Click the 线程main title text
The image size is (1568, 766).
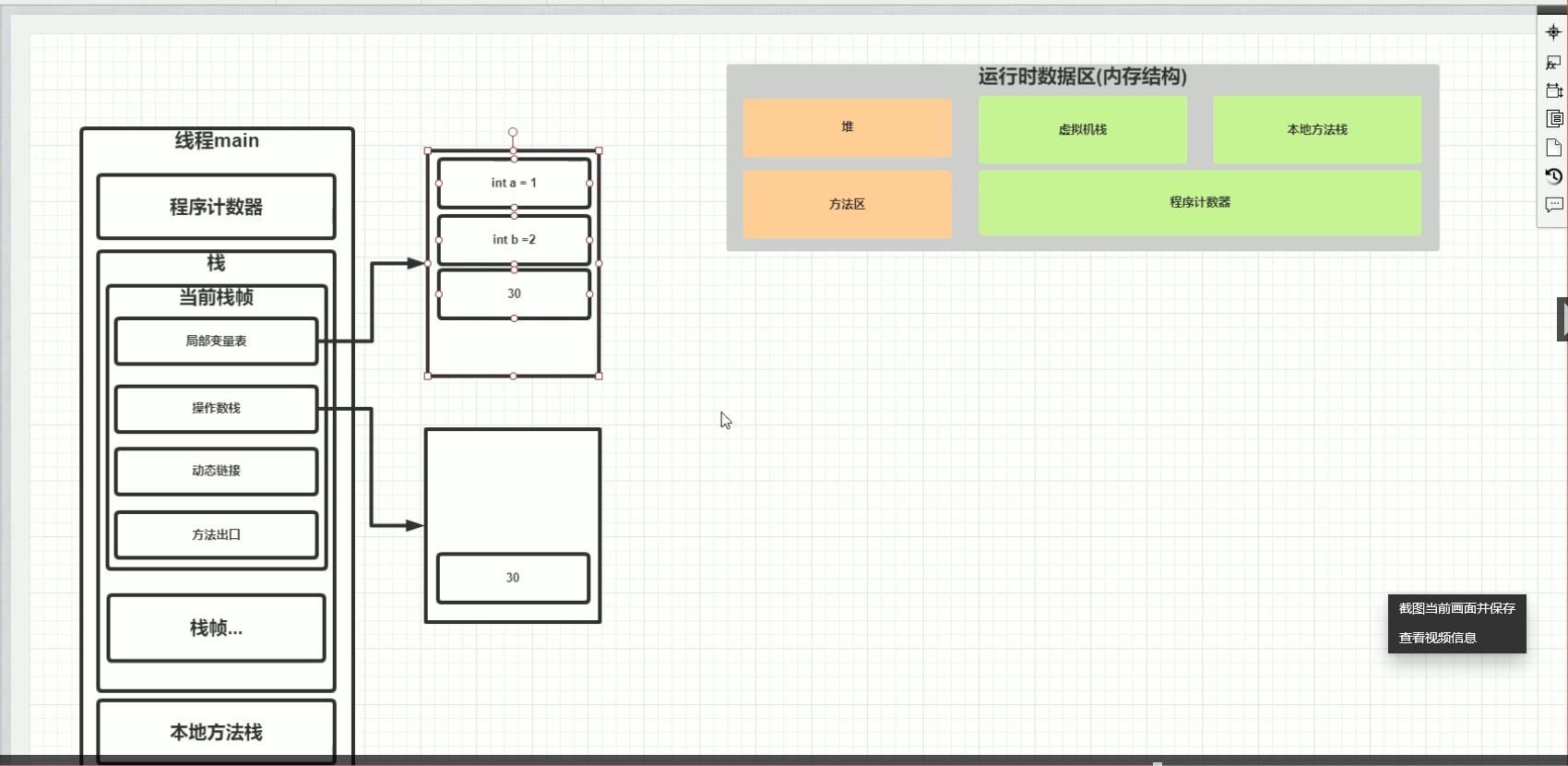217,140
